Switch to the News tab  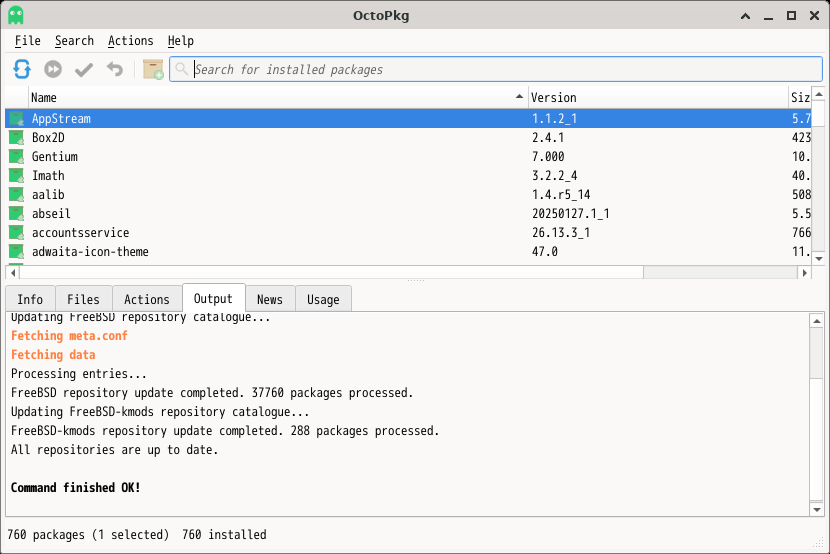[270, 299]
